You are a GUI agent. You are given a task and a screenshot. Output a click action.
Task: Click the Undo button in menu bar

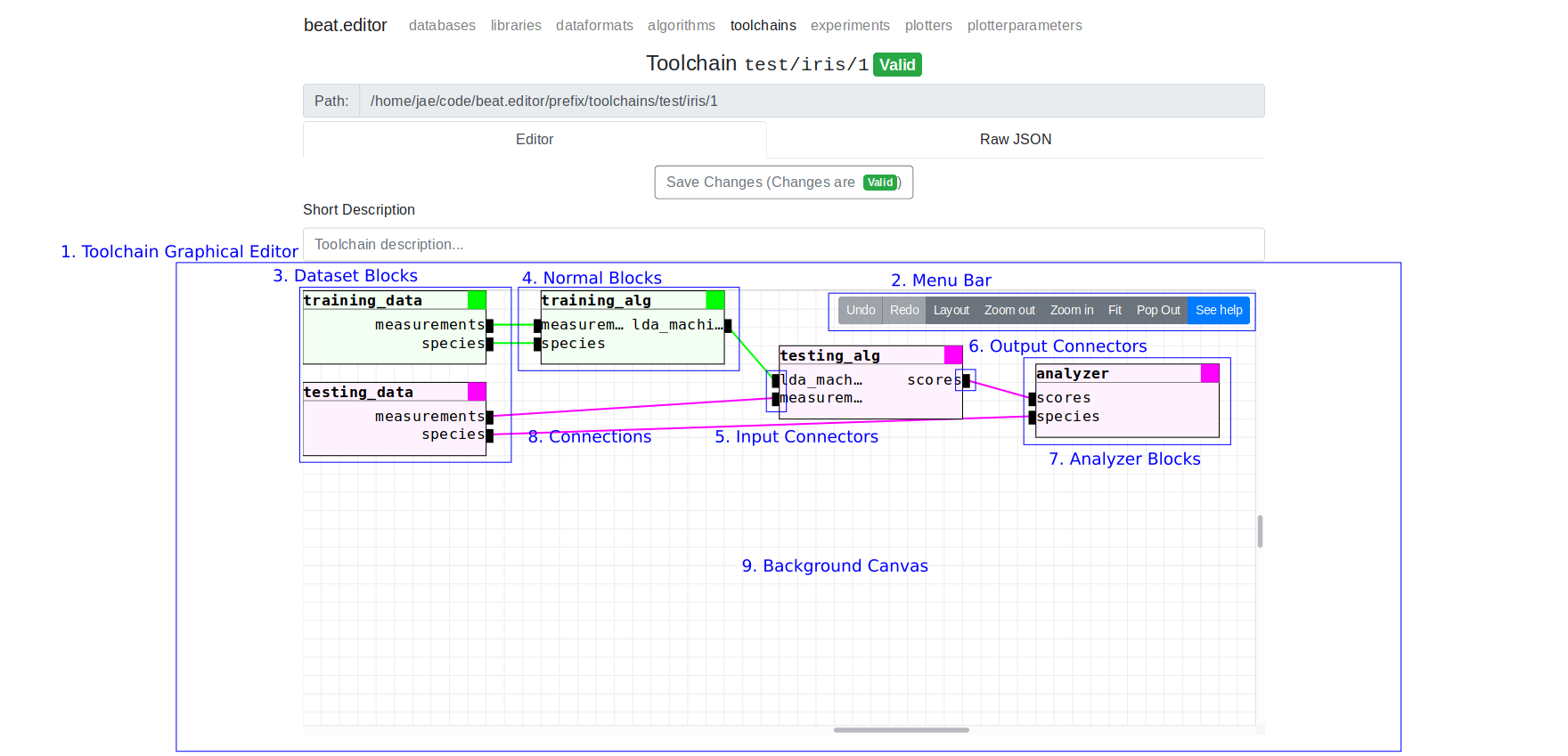point(860,310)
